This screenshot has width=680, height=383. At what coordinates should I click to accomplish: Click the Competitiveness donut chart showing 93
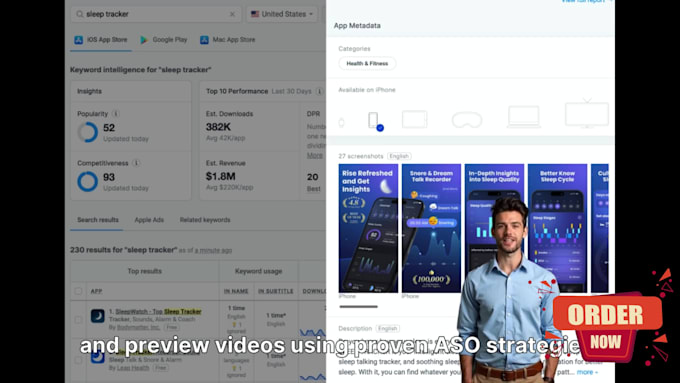tap(88, 181)
